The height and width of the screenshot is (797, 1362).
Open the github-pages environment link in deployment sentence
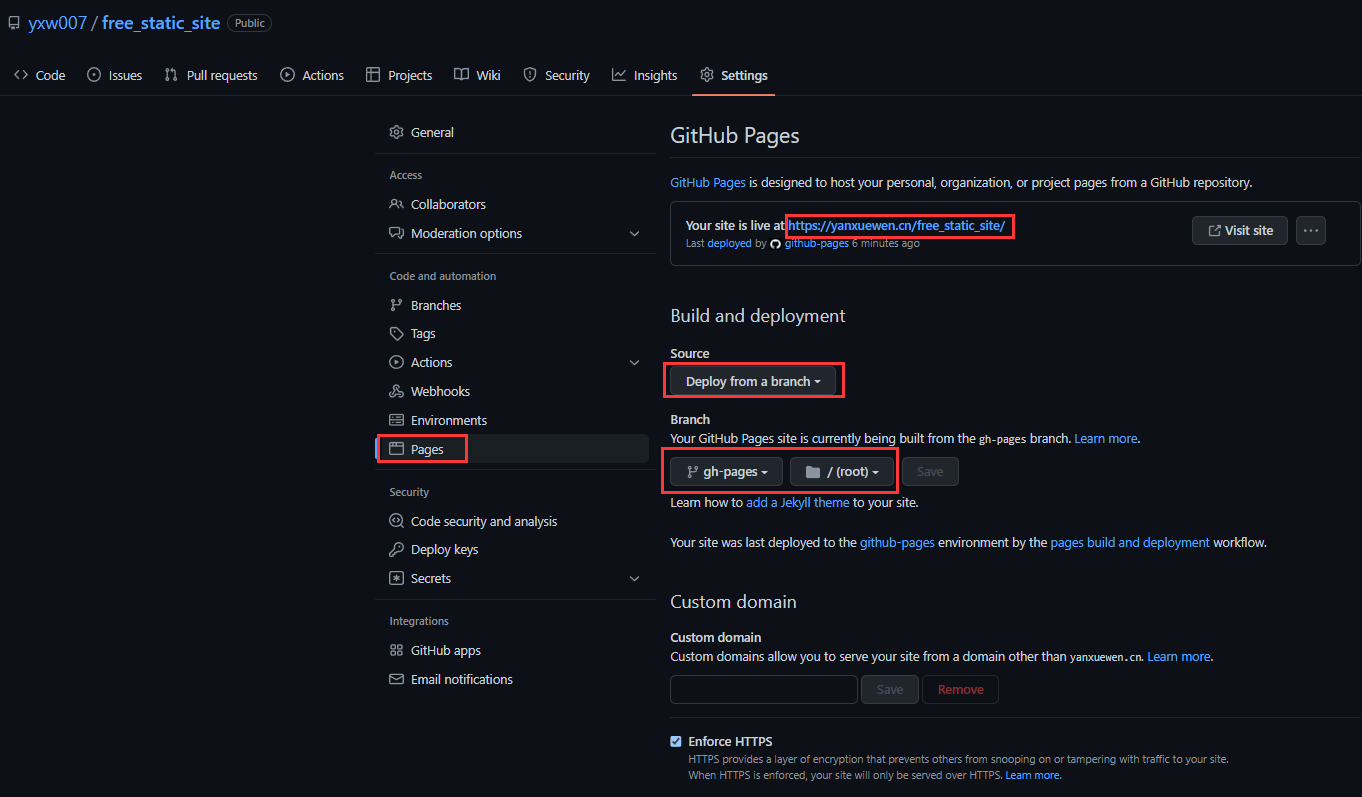[x=897, y=543]
